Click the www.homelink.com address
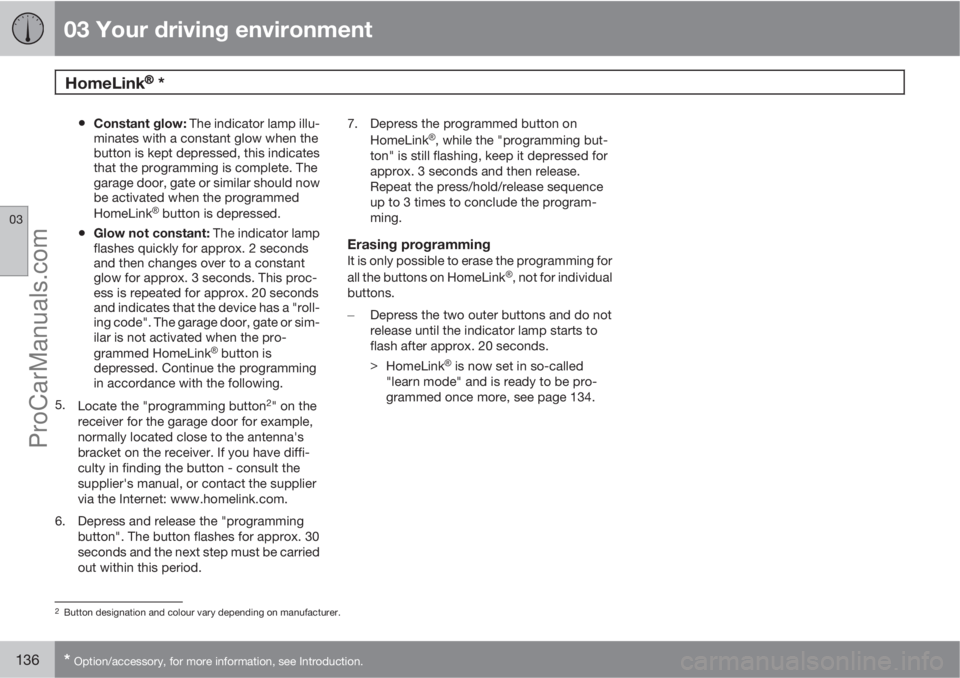960x678 pixels. [228, 499]
